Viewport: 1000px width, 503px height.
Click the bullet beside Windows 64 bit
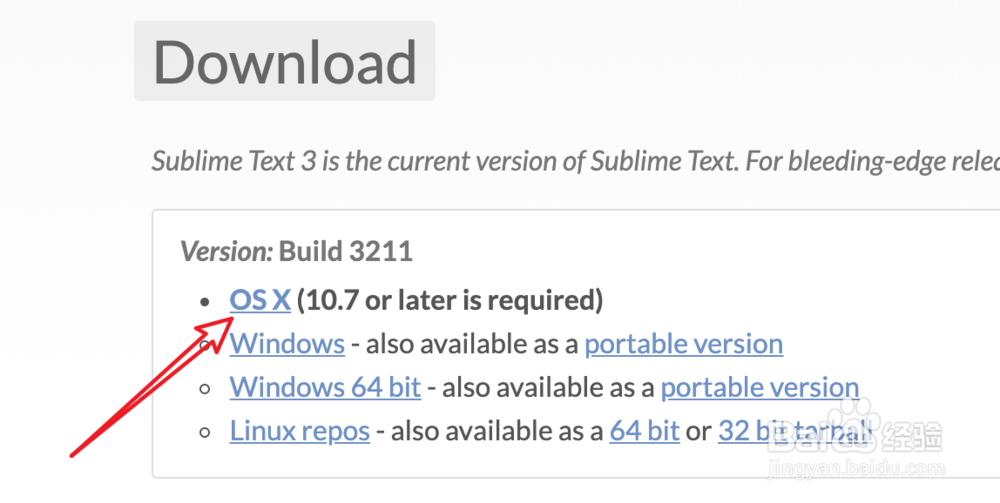pyautogui.click(x=205, y=388)
